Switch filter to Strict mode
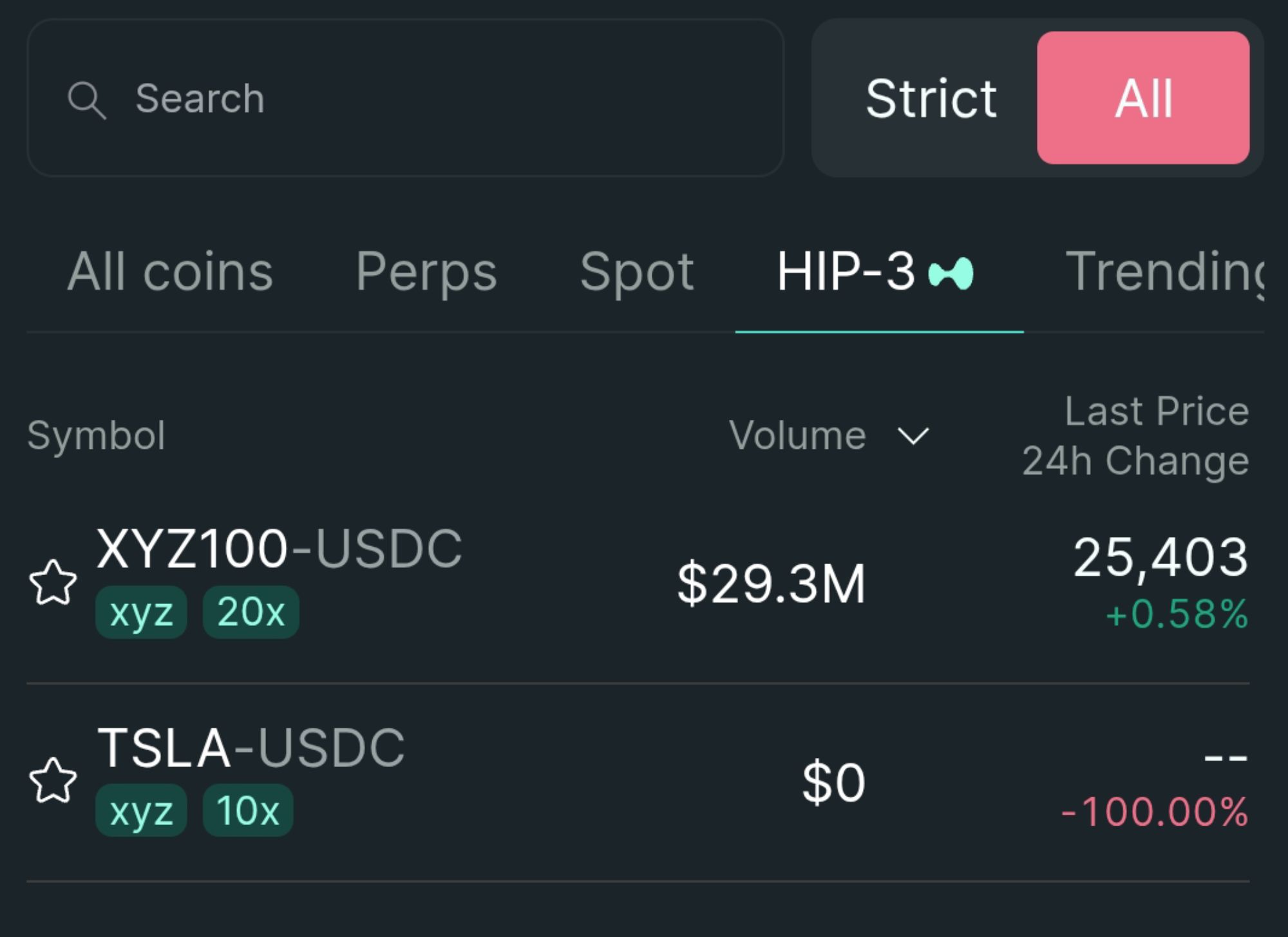The height and width of the screenshot is (937, 1288). 931,99
